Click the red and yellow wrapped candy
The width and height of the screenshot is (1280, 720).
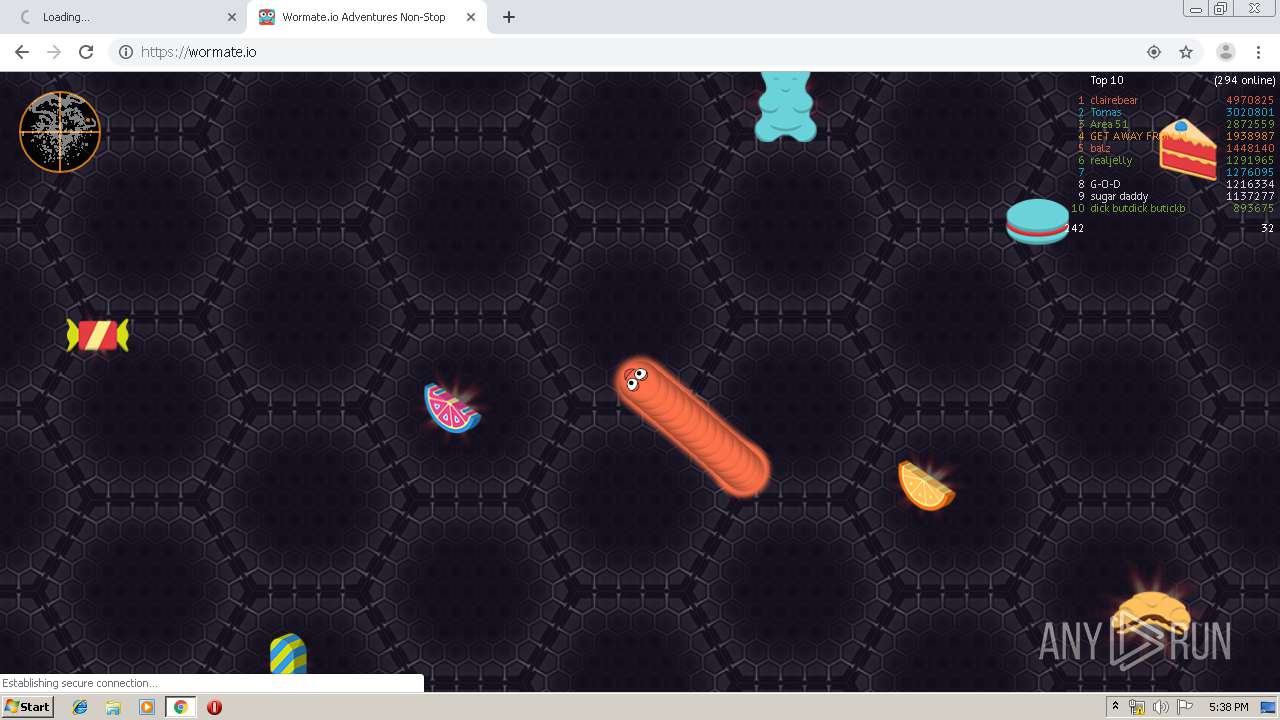(98, 335)
